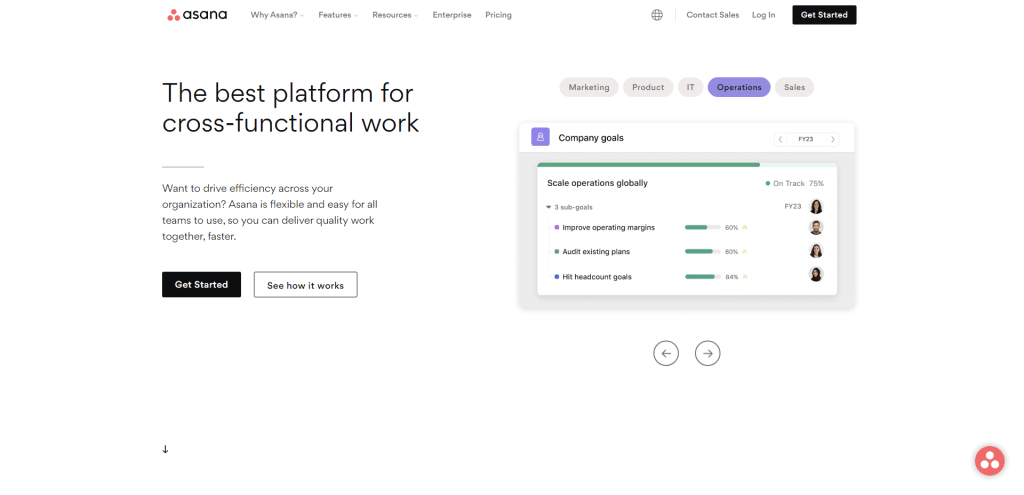1024x495 pixels.
Task: Click the Hit headcount goals 84% bar
Action: [x=703, y=276]
